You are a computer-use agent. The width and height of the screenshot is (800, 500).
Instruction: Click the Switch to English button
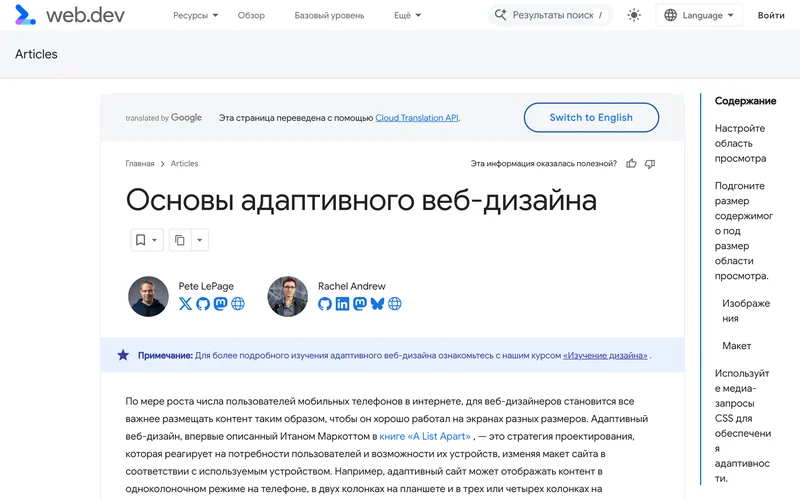[x=591, y=117]
